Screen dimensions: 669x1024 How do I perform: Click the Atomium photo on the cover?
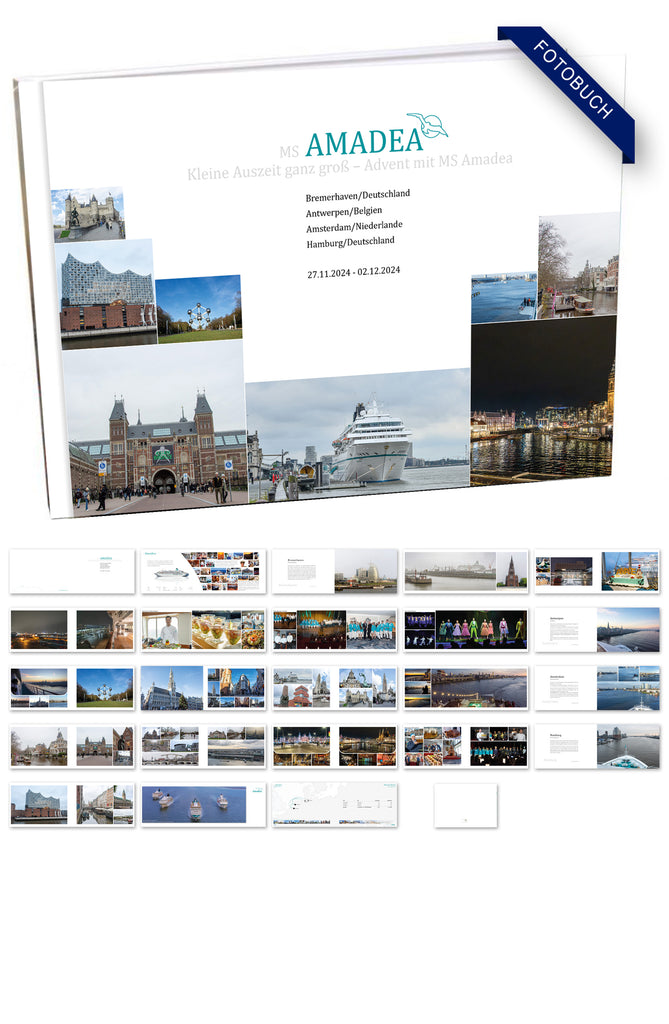click(199, 309)
